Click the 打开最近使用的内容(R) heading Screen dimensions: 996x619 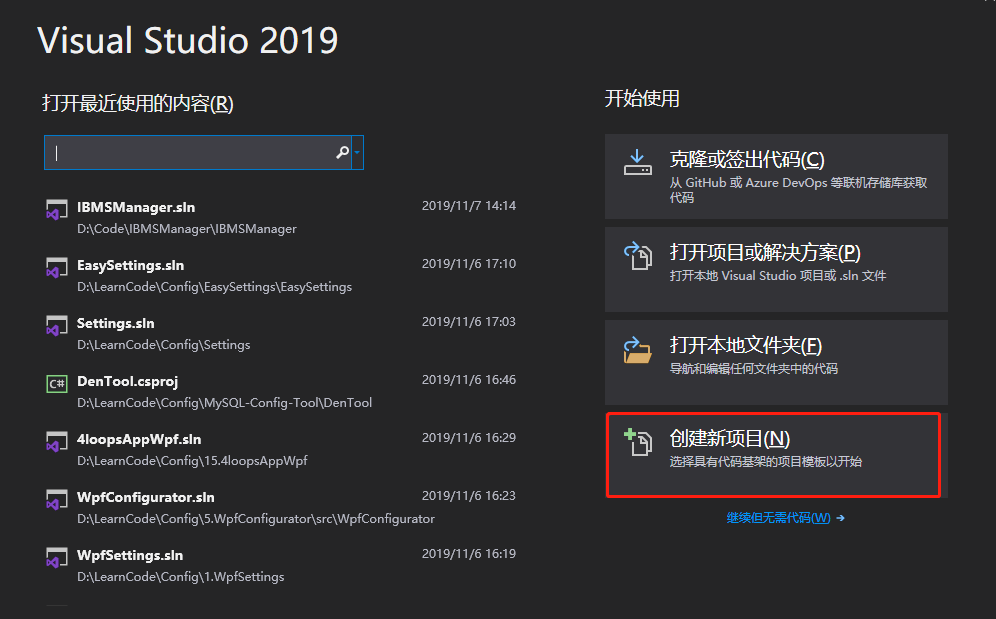pos(138,103)
